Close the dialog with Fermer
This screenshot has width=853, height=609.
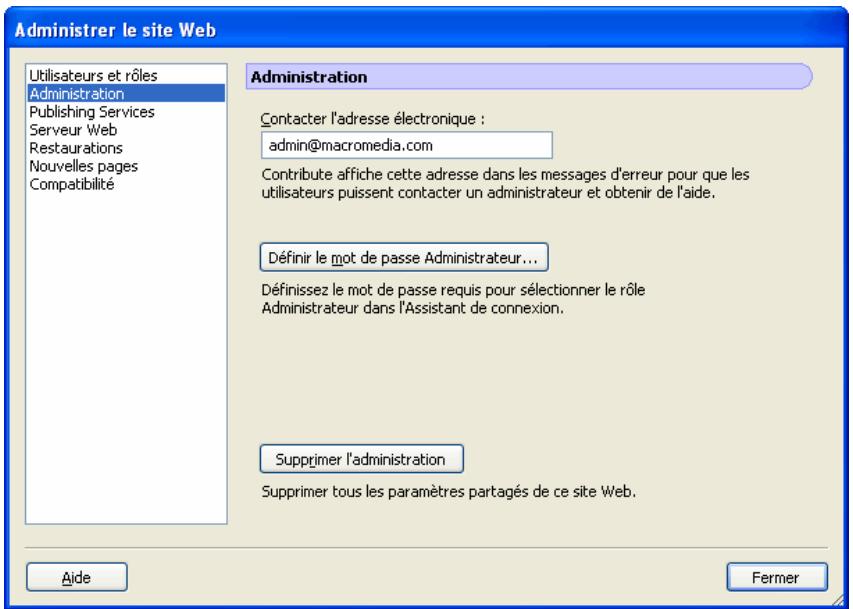777,577
